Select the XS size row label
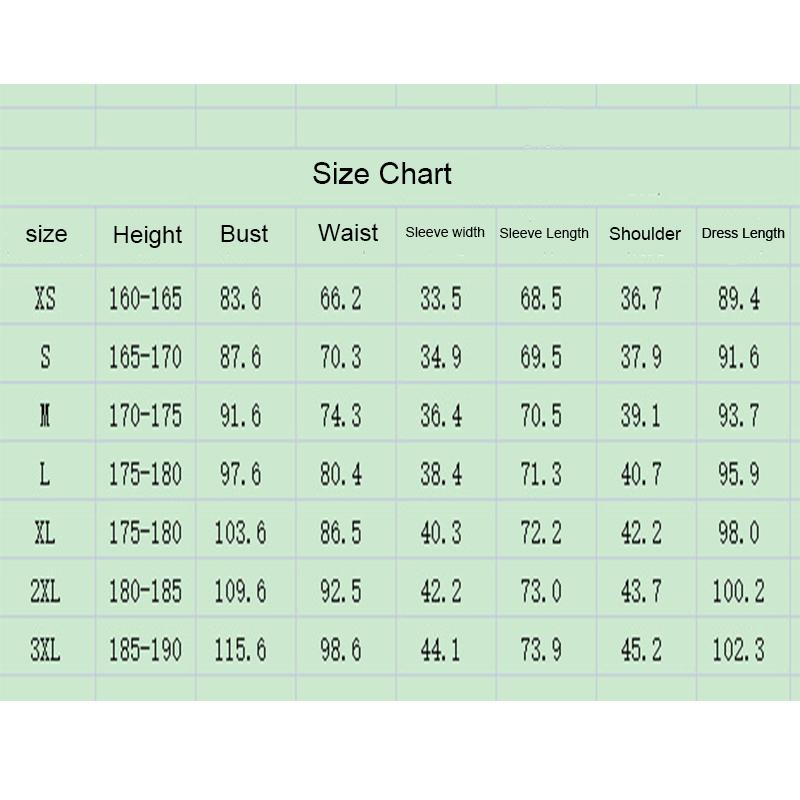This screenshot has width=800, height=800. click(x=45, y=298)
